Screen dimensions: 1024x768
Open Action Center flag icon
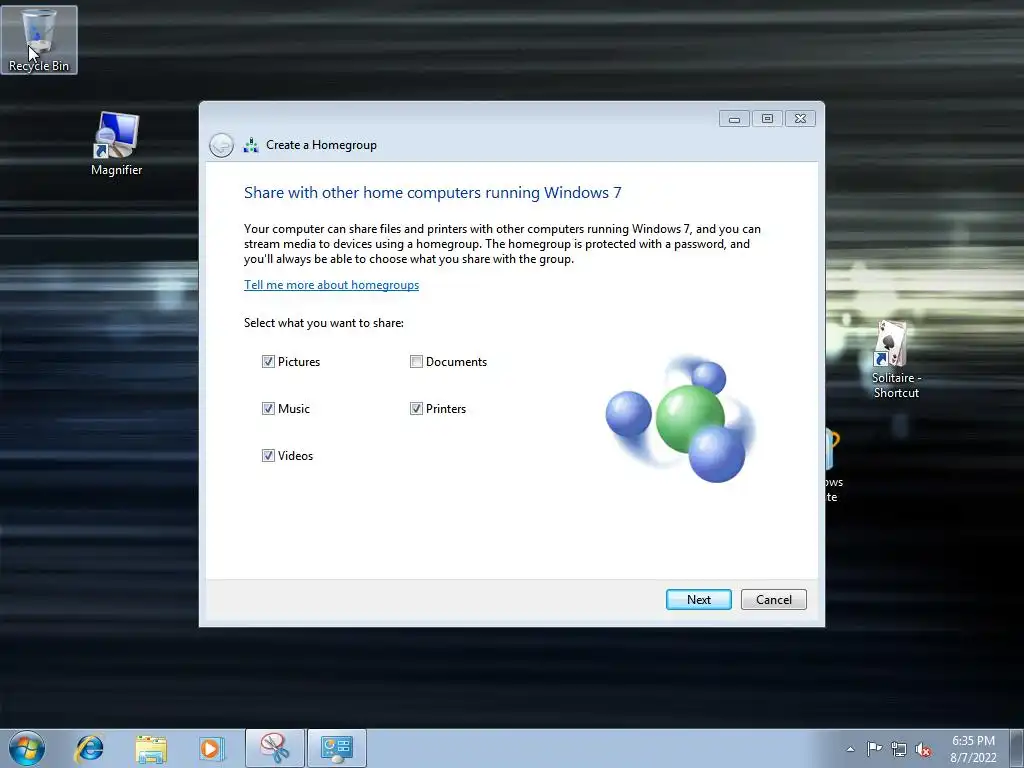(874, 748)
